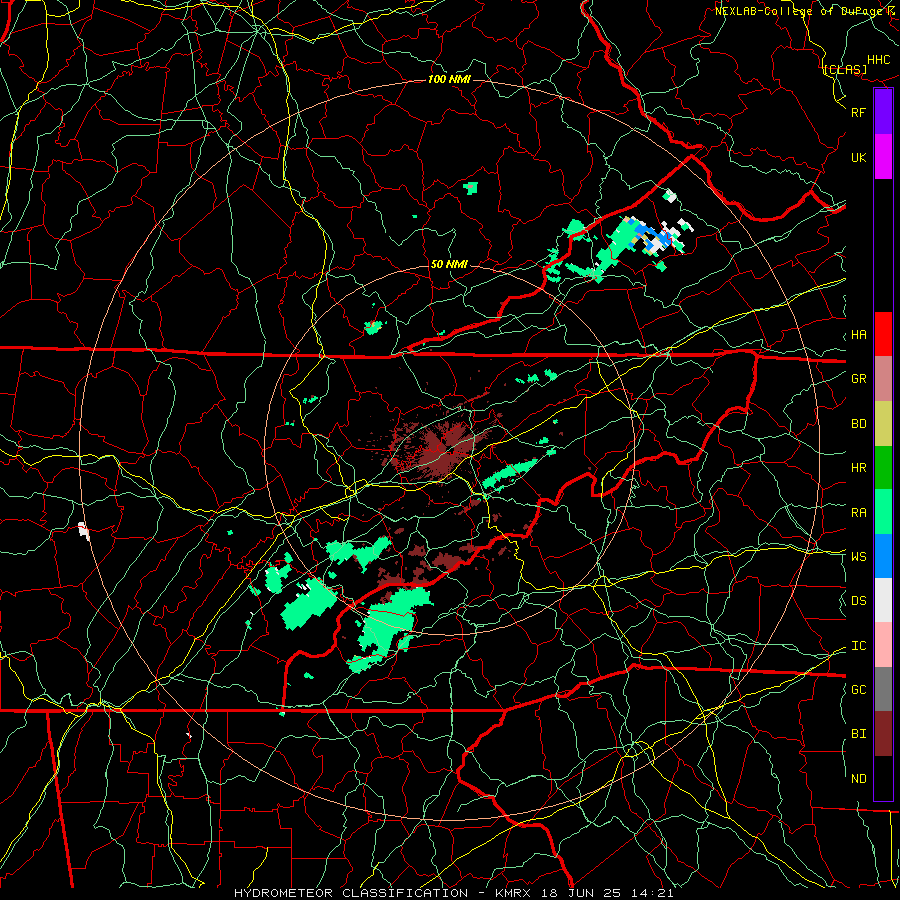Select the red HA legend swatch

(883, 334)
